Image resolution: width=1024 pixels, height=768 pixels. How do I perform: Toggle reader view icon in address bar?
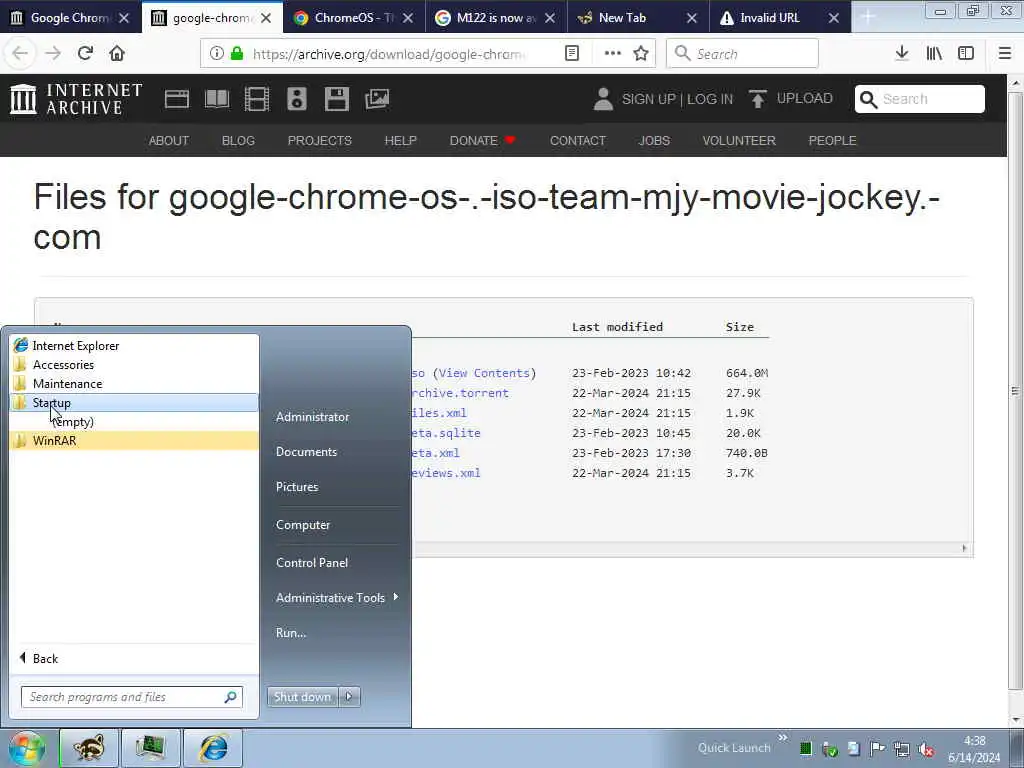(571, 54)
